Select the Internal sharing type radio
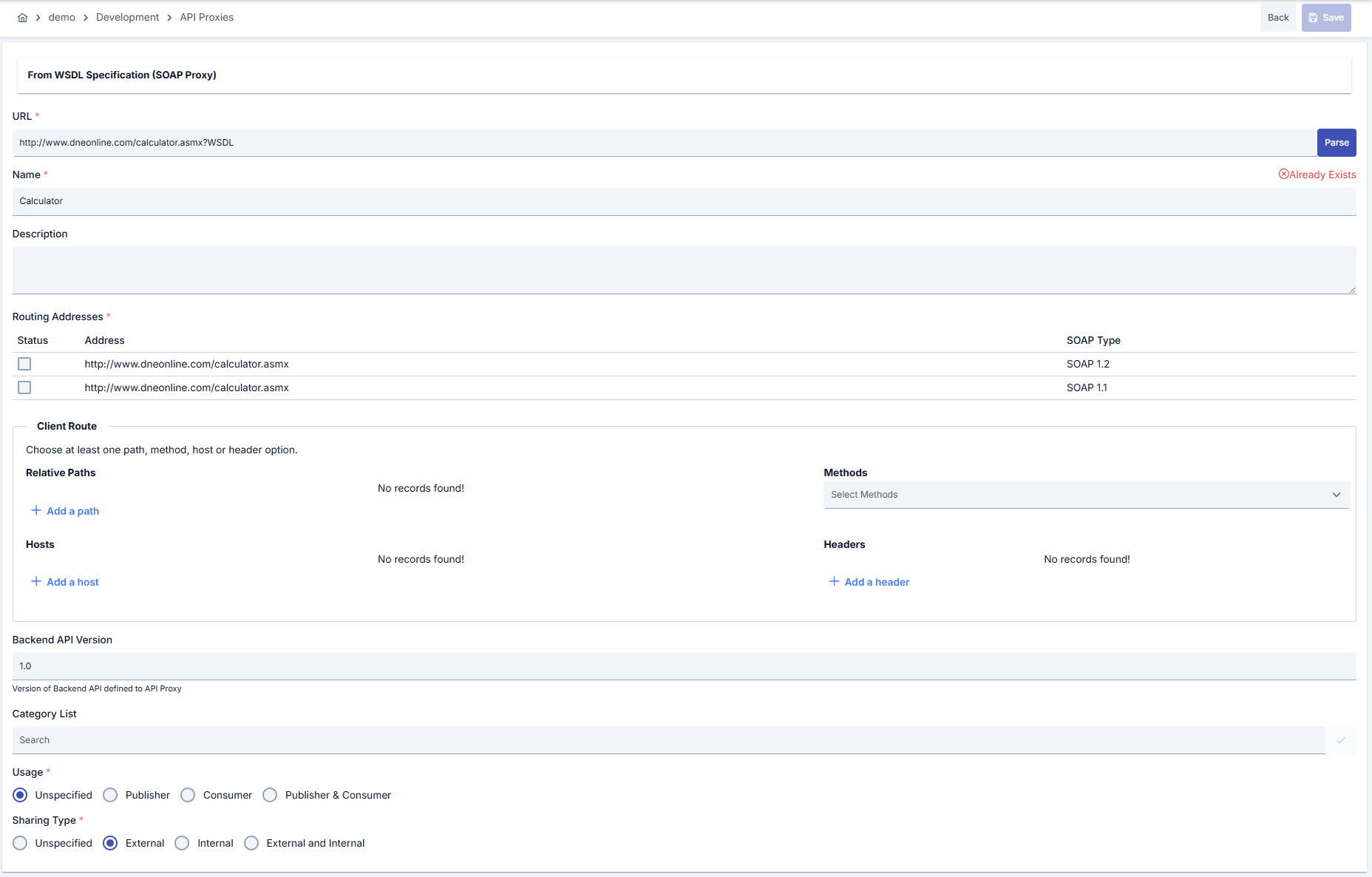The width and height of the screenshot is (1372, 877). (x=182, y=843)
